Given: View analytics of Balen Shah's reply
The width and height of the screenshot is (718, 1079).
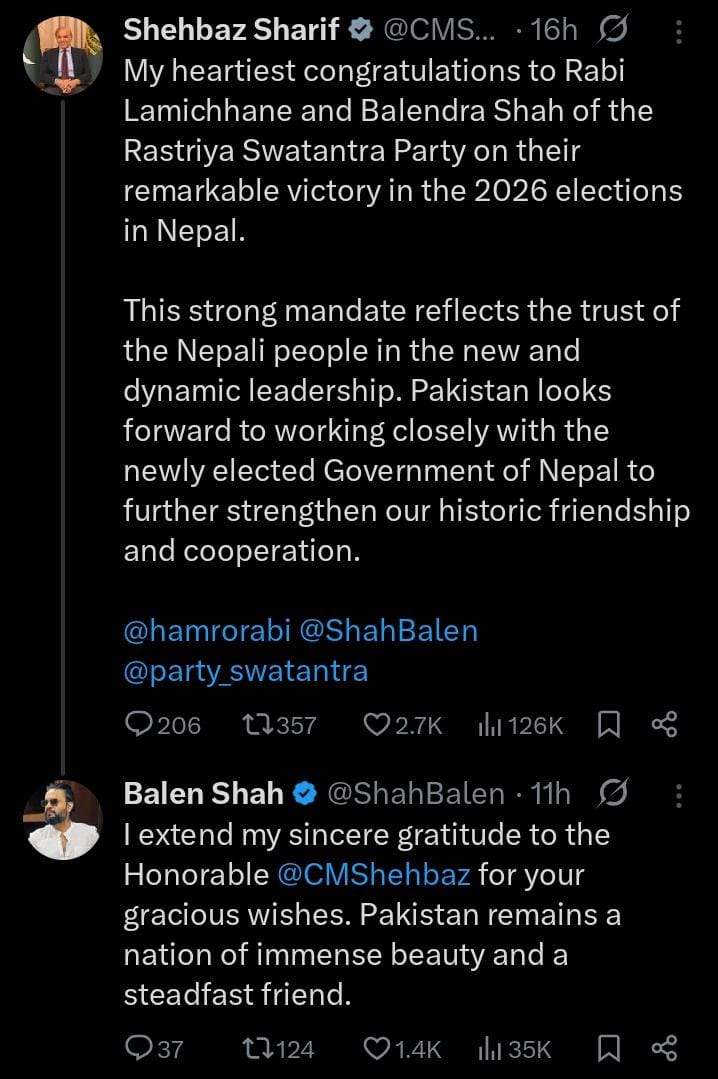Looking at the screenshot, I should point(490,1048).
